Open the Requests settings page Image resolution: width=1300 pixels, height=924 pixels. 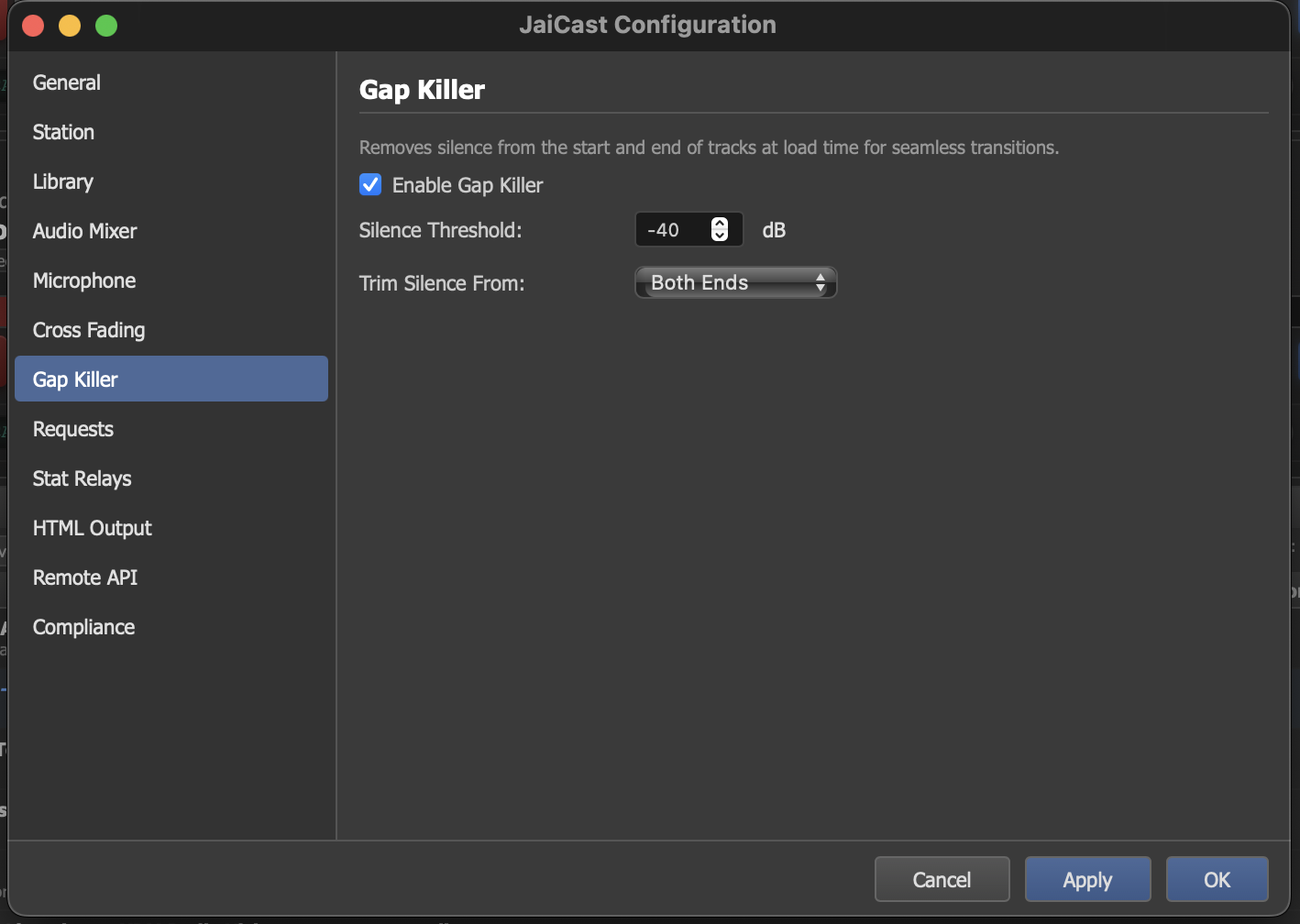click(x=171, y=429)
